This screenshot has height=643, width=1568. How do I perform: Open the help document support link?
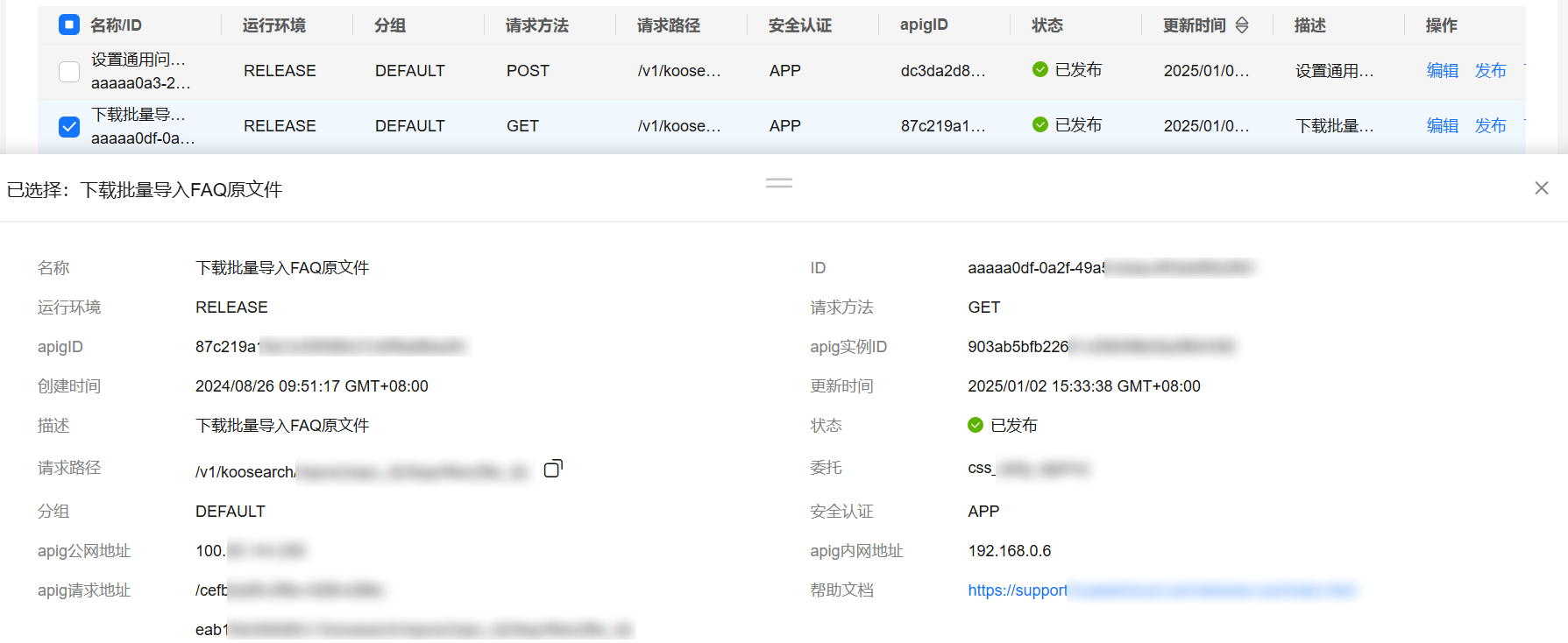click(1017, 590)
